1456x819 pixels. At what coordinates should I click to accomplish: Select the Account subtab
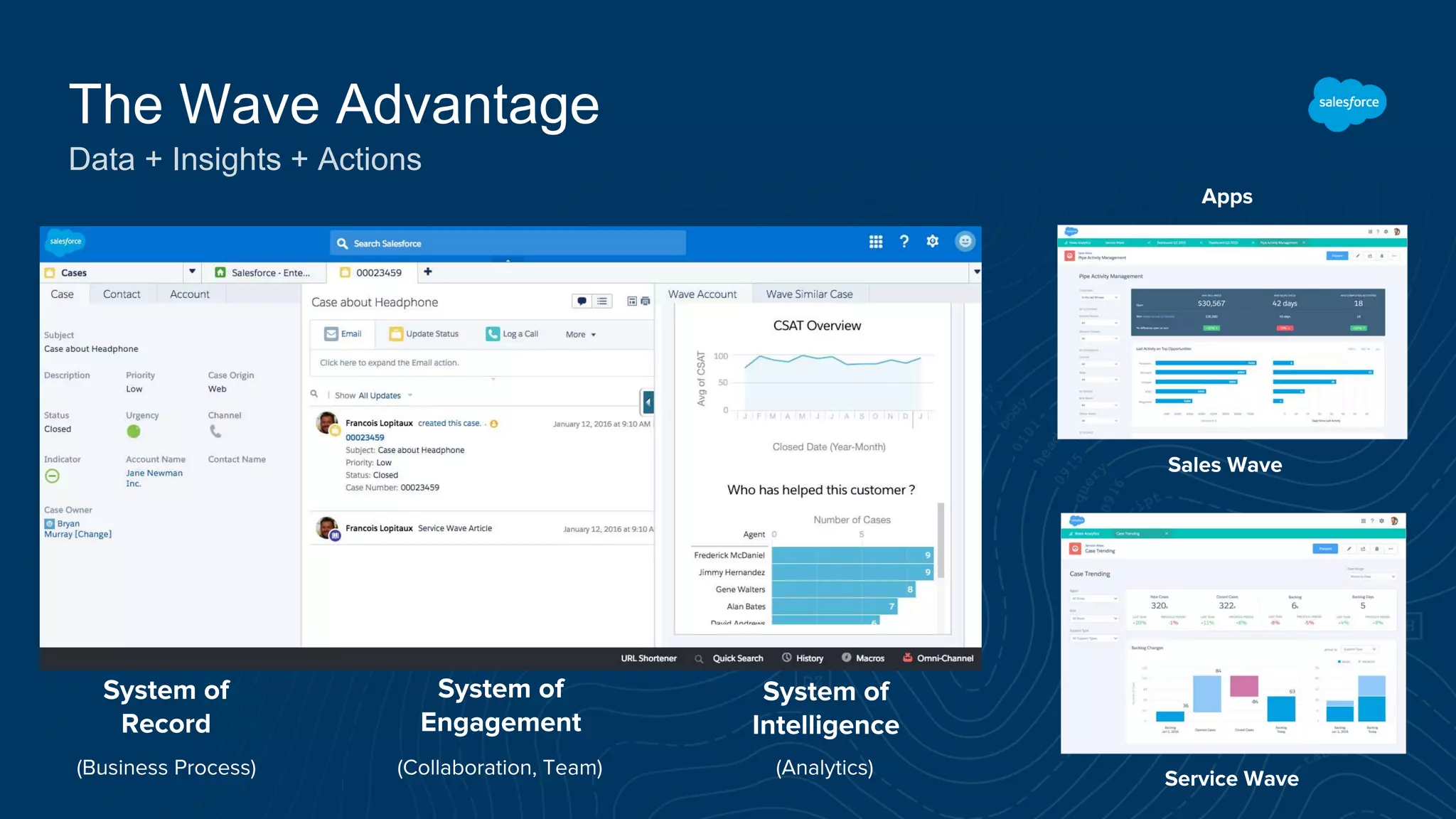(x=190, y=294)
